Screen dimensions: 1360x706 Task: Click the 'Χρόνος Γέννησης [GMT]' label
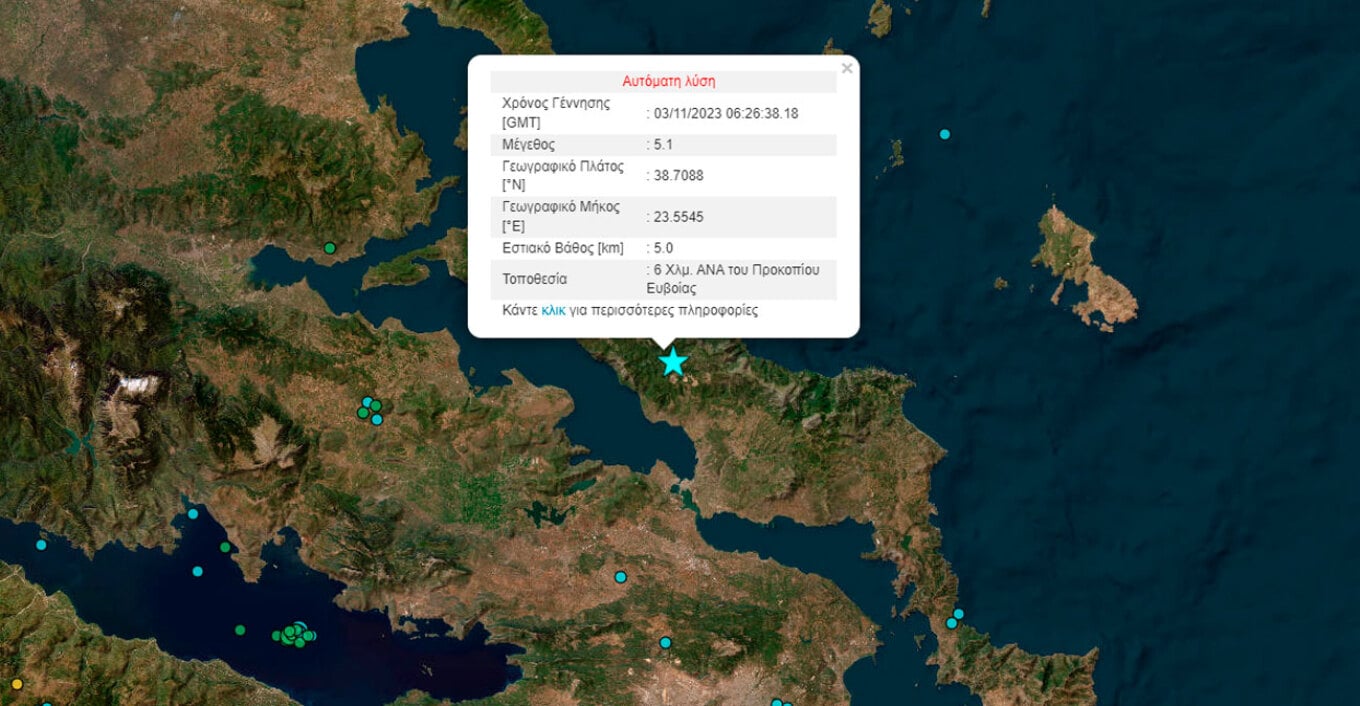556,113
